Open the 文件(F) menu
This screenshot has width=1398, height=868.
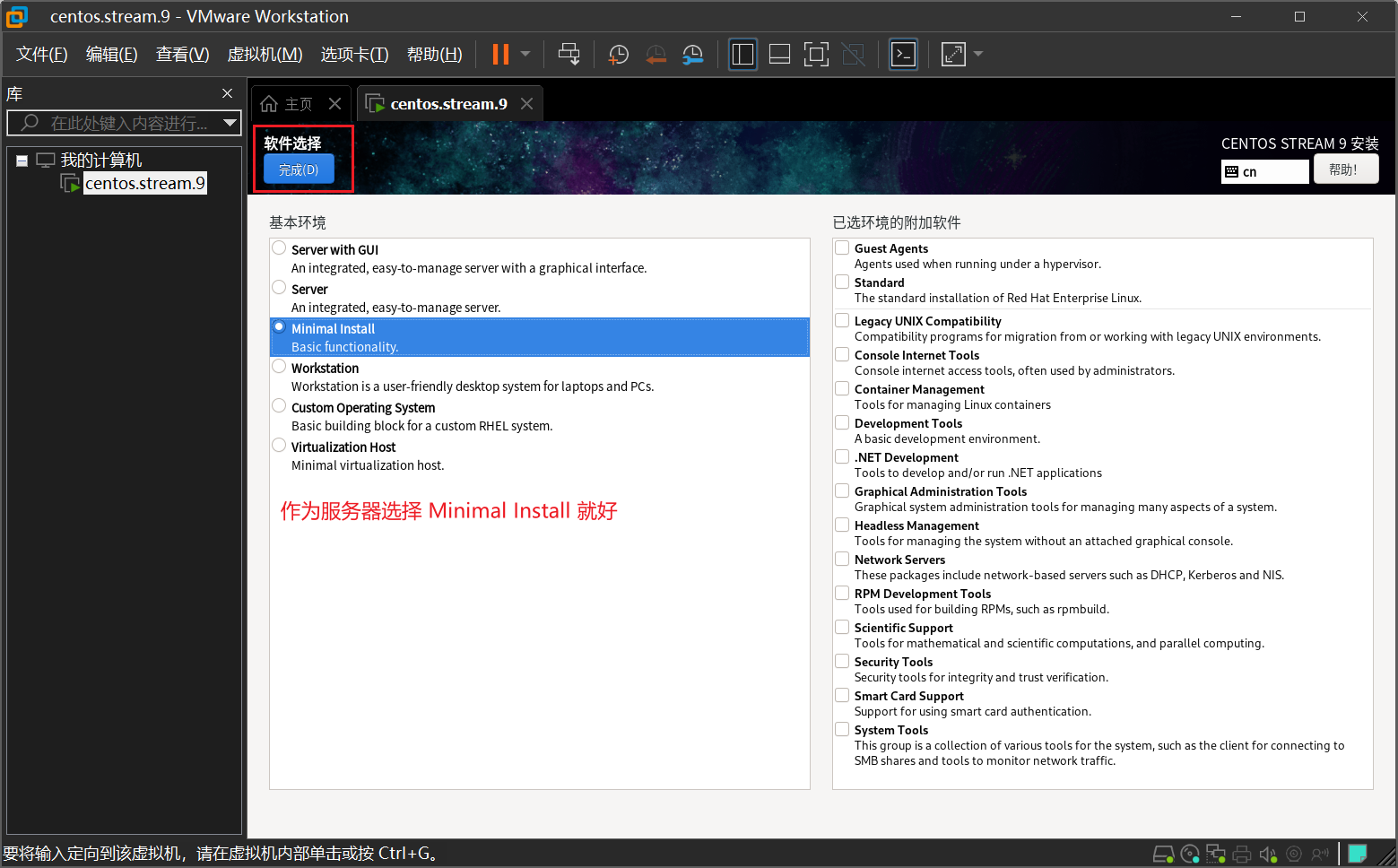pos(42,55)
